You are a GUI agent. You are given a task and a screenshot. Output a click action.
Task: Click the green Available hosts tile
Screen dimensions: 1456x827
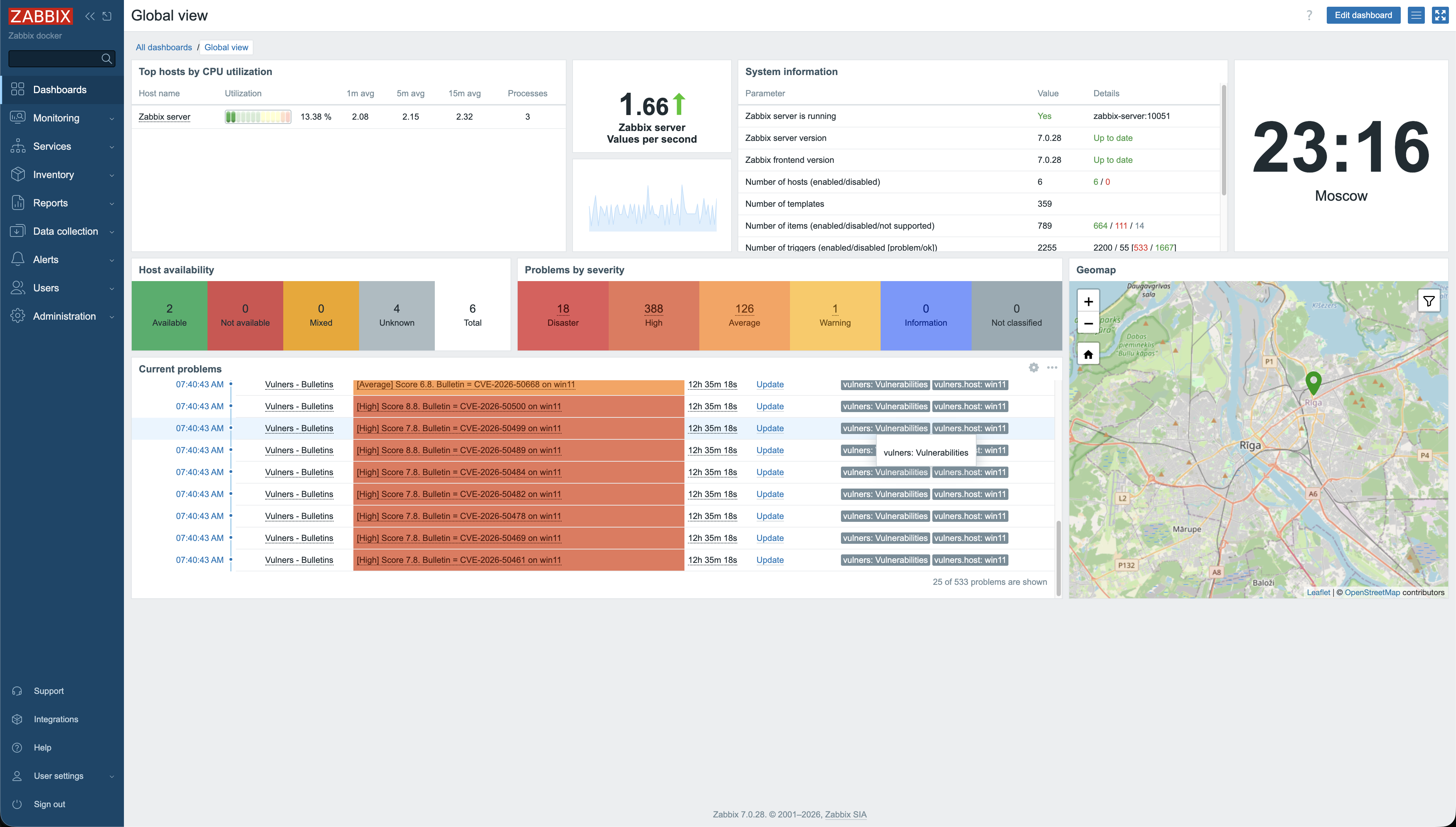[x=169, y=316]
